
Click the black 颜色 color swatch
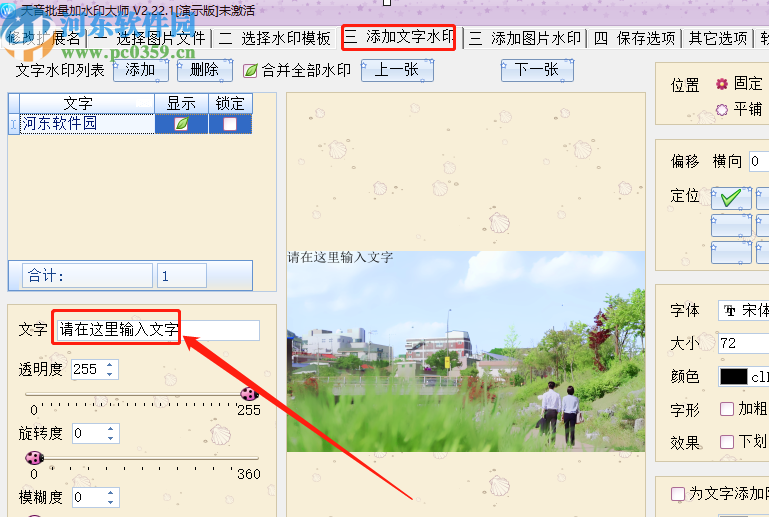coord(734,377)
